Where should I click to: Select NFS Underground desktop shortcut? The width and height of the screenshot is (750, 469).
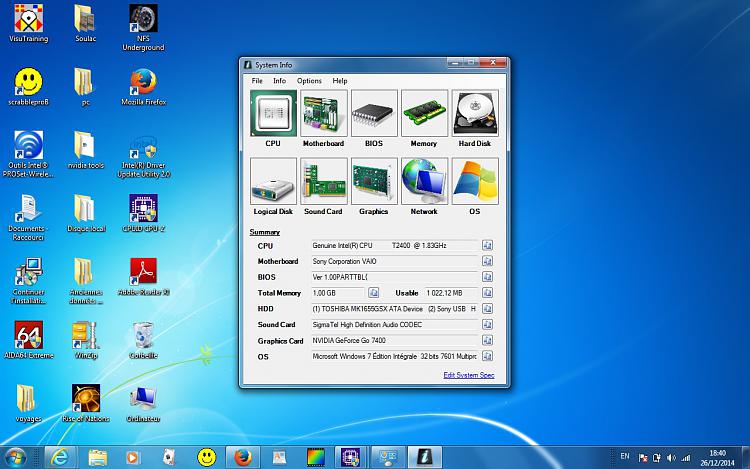(x=143, y=28)
